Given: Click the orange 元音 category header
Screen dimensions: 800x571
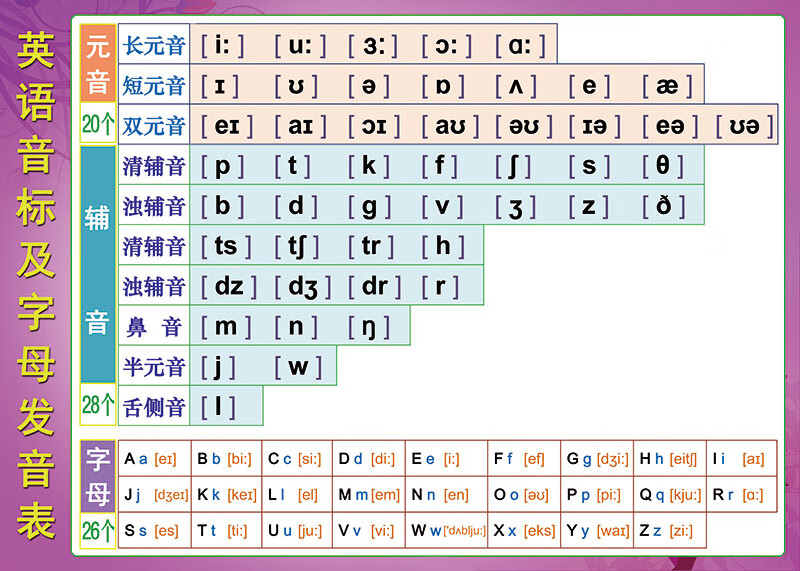Looking at the screenshot, I should 97,64.
